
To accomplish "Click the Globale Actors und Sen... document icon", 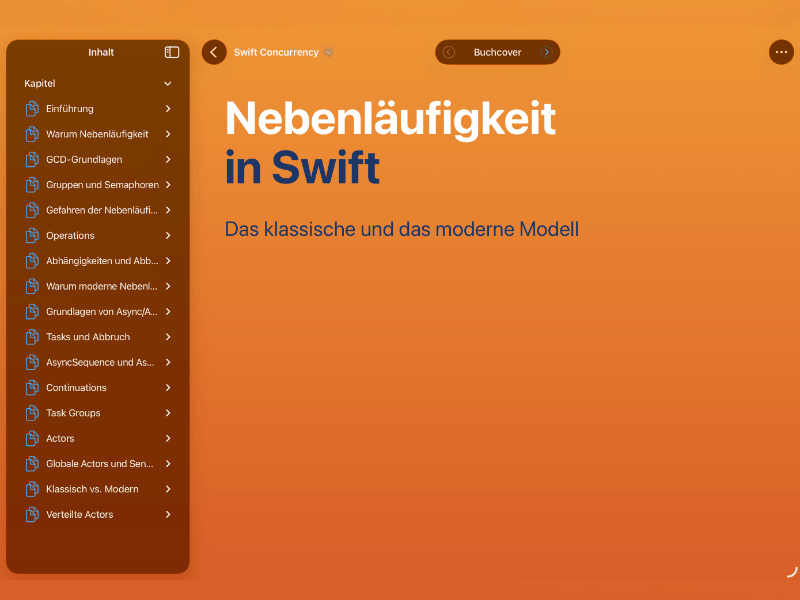I will point(32,464).
